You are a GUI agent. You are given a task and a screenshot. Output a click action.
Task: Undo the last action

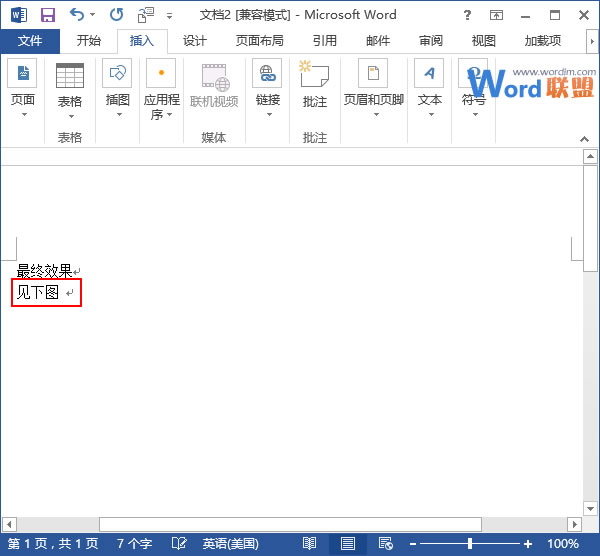[77, 15]
